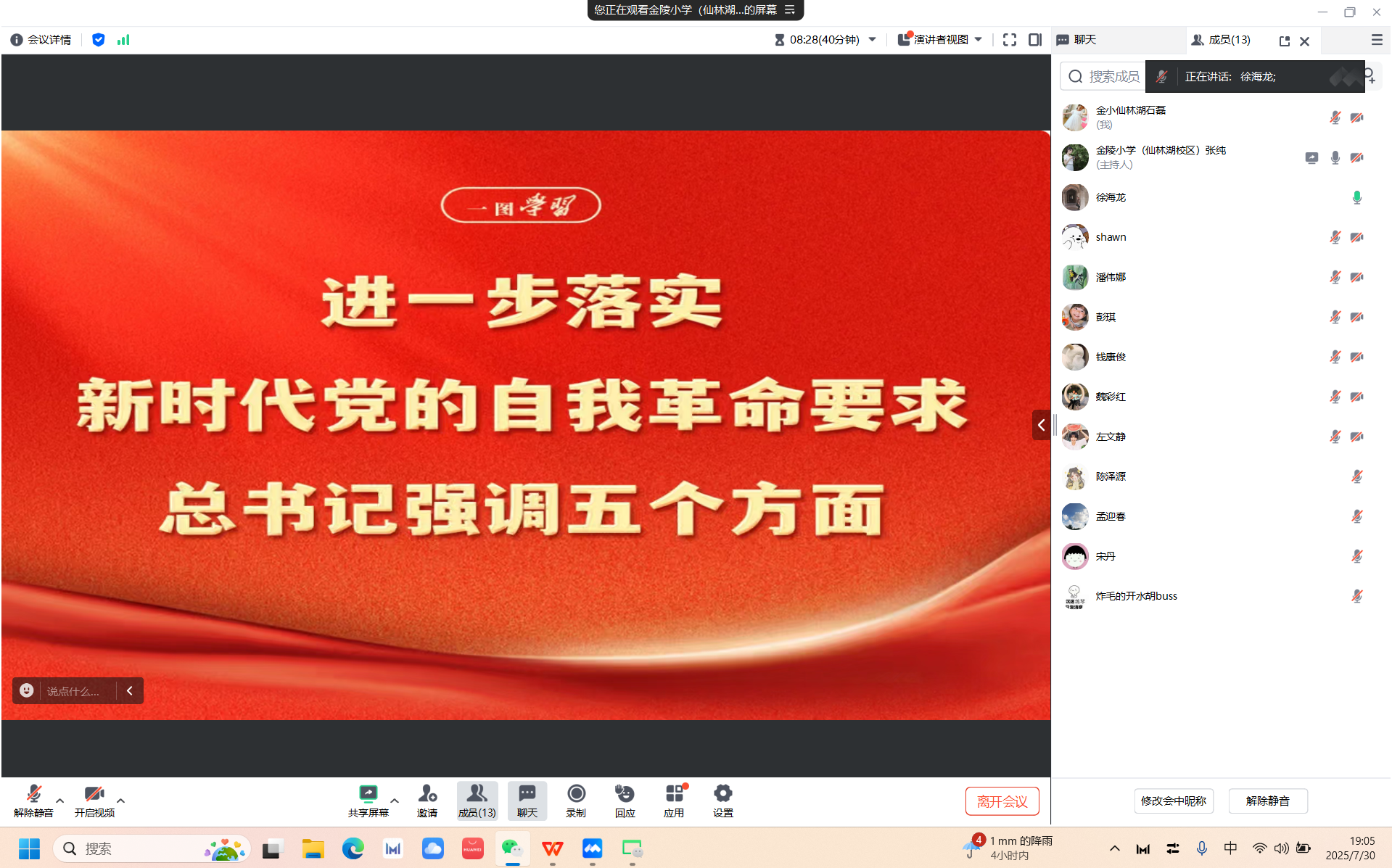Start recording with the 录制 icon
This screenshot has height=868, width=1392.
(576, 794)
